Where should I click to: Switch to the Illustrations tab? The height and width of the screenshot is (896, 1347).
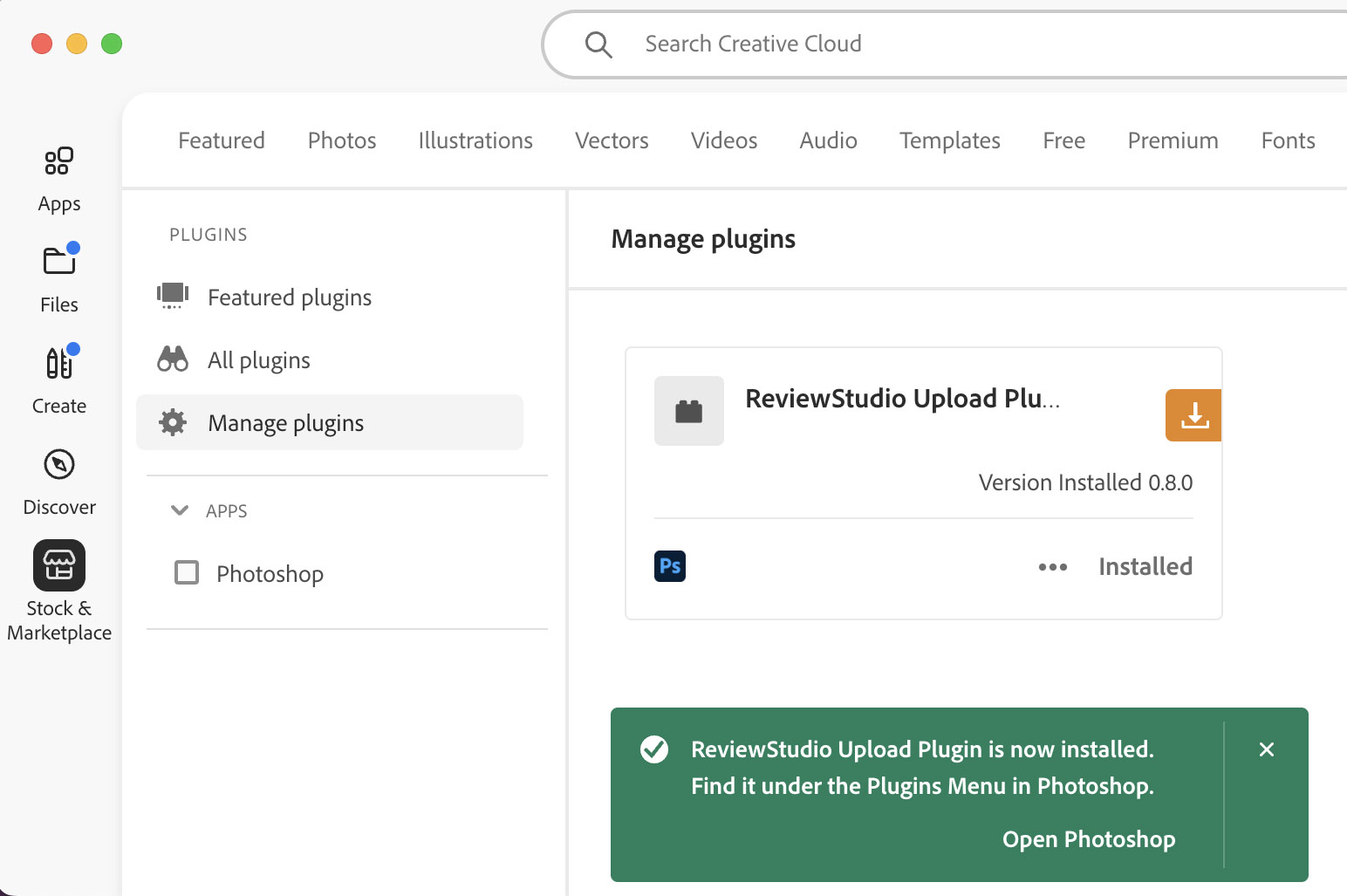(x=475, y=140)
